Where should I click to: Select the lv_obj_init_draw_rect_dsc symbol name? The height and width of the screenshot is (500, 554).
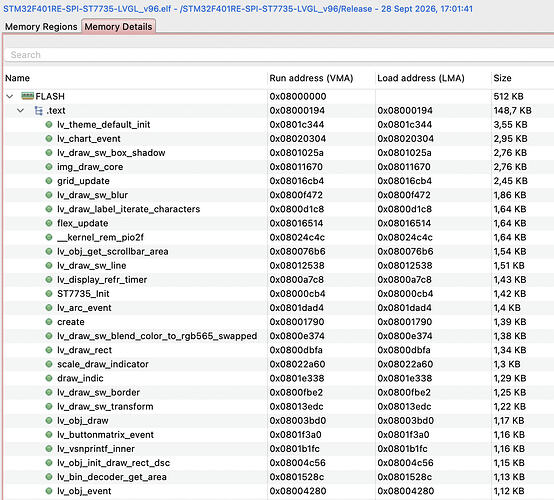pos(113,463)
